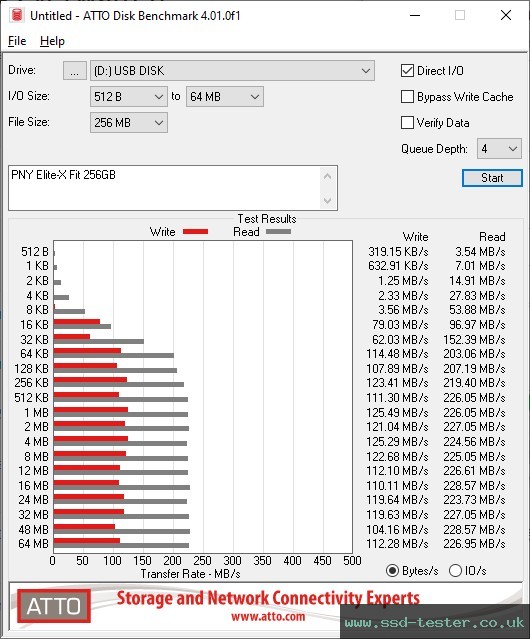Click the 114.48 MB/s write value

397,353
